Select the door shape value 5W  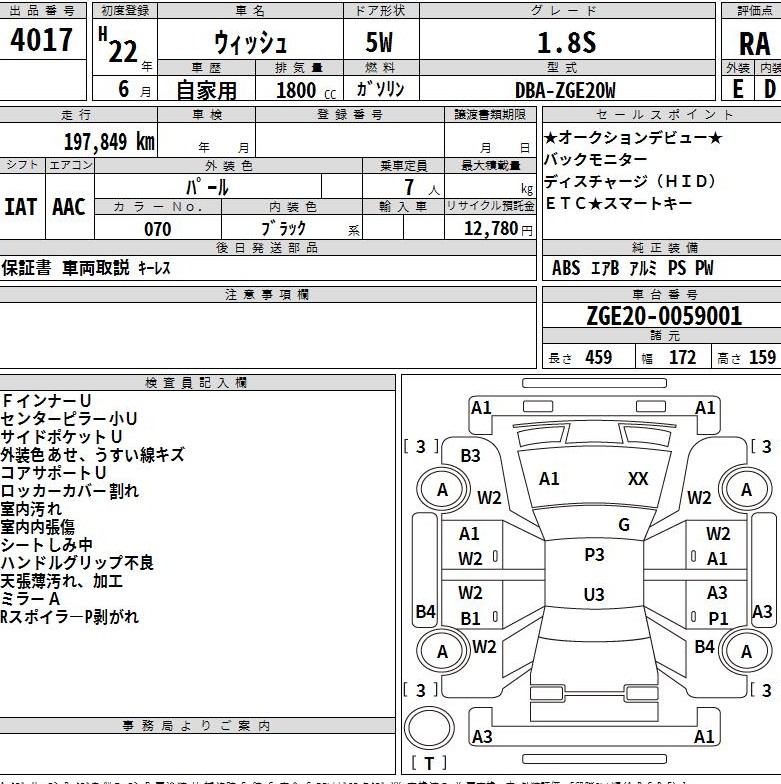tap(379, 42)
